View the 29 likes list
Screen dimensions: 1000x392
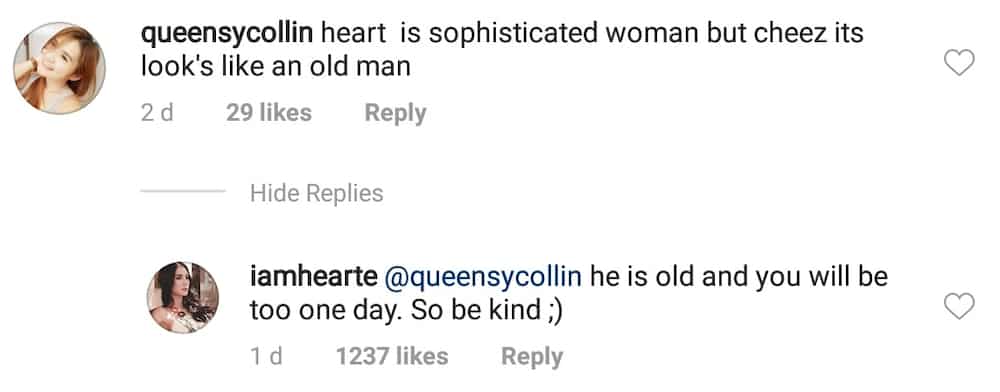click(x=268, y=113)
